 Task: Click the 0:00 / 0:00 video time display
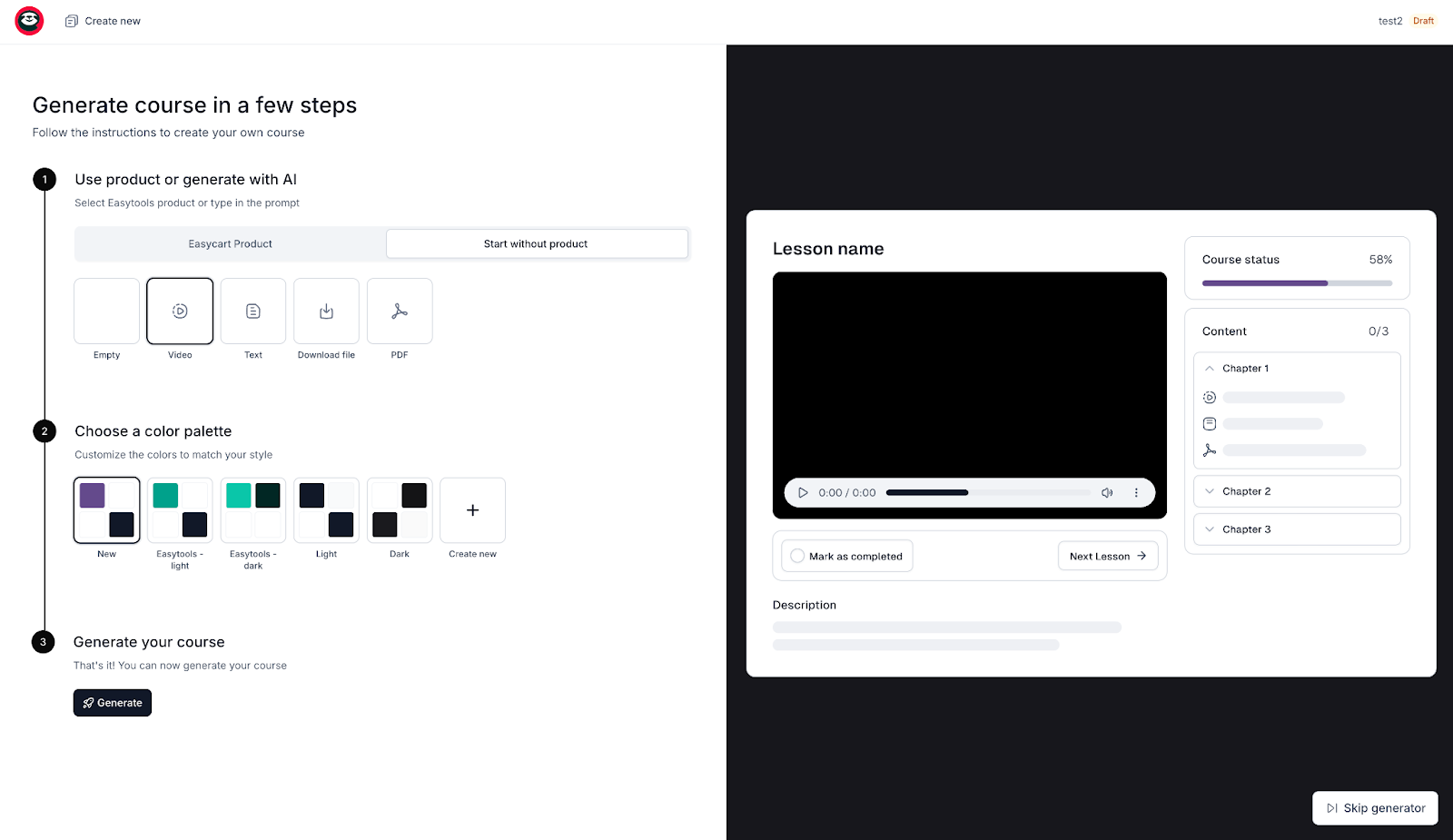coord(847,492)
